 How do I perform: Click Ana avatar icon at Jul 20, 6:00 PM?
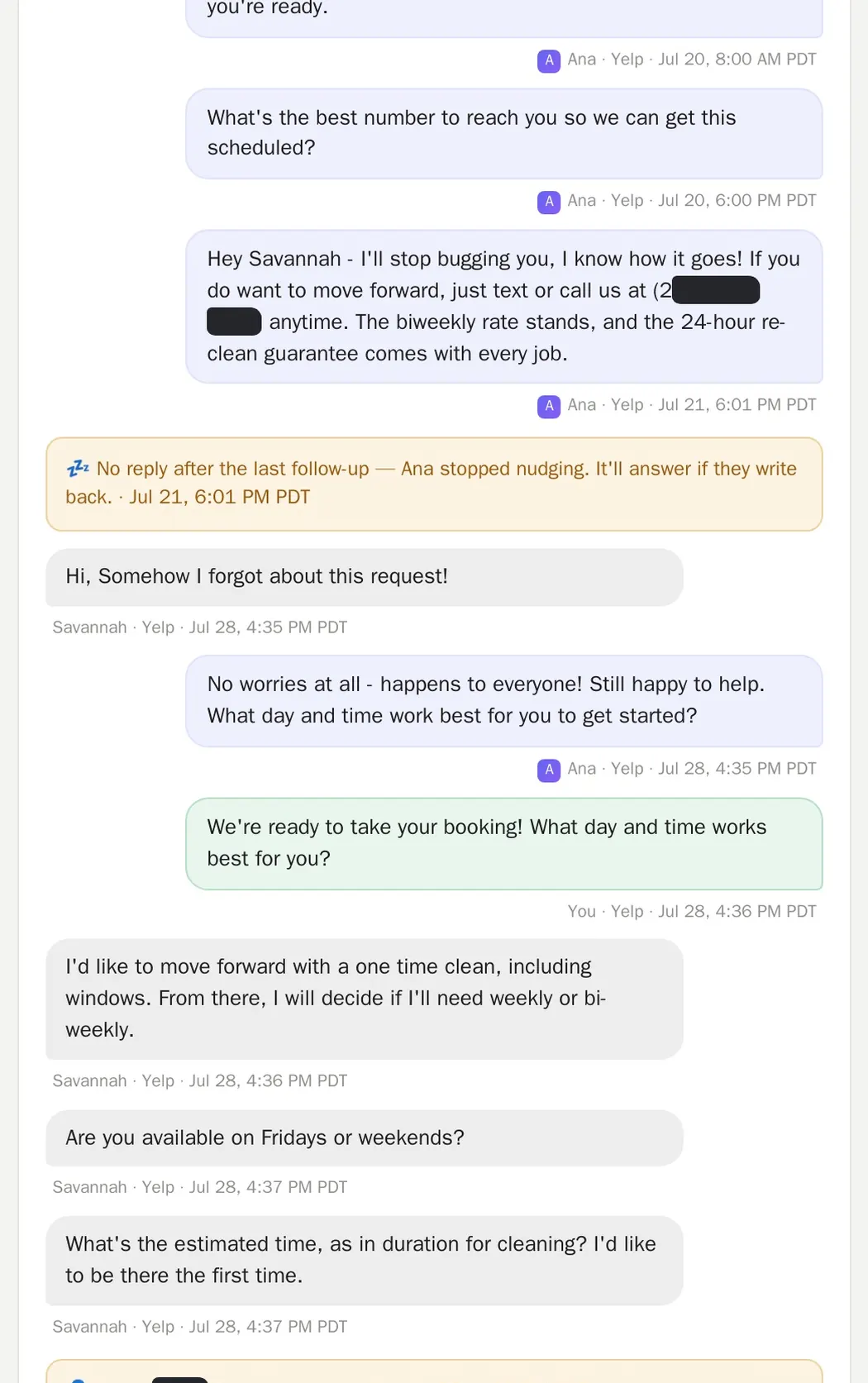point(549,202)
